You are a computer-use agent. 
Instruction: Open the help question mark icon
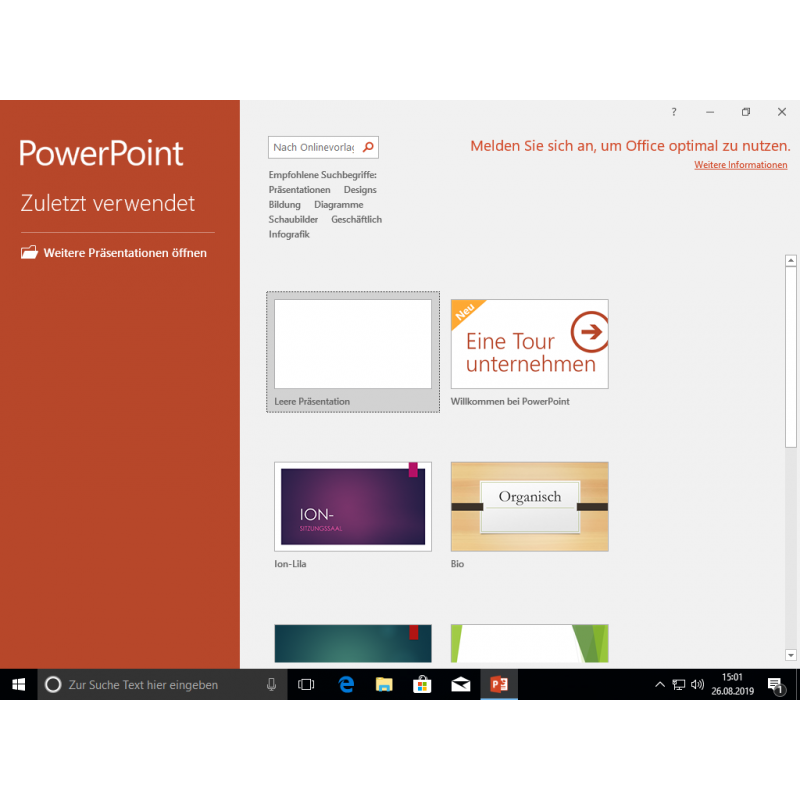674,112
